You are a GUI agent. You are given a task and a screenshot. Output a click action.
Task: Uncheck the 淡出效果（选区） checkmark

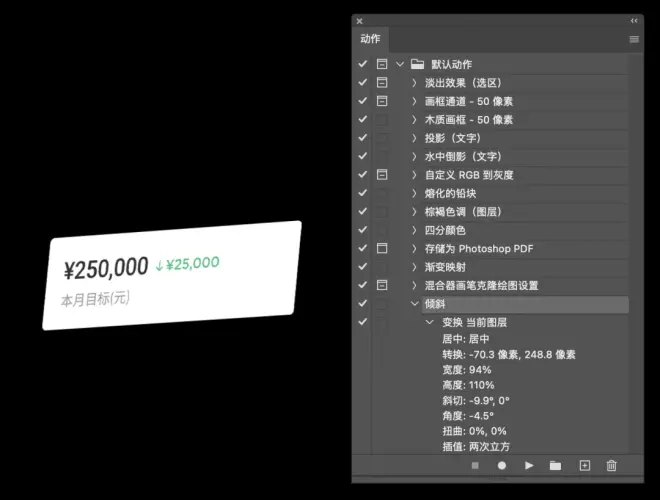(x=362, y=82)
